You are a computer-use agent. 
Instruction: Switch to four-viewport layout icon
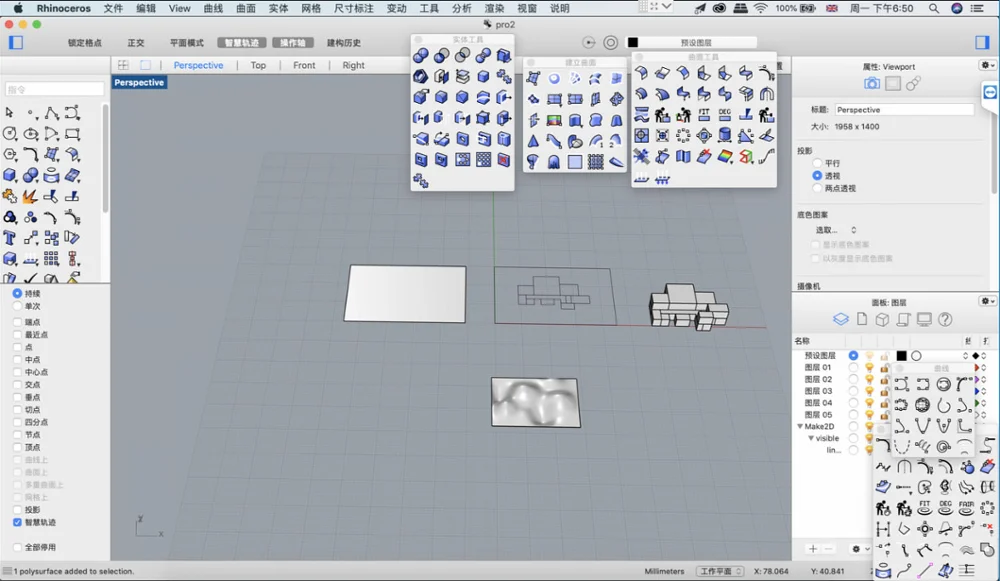(123, 65)
